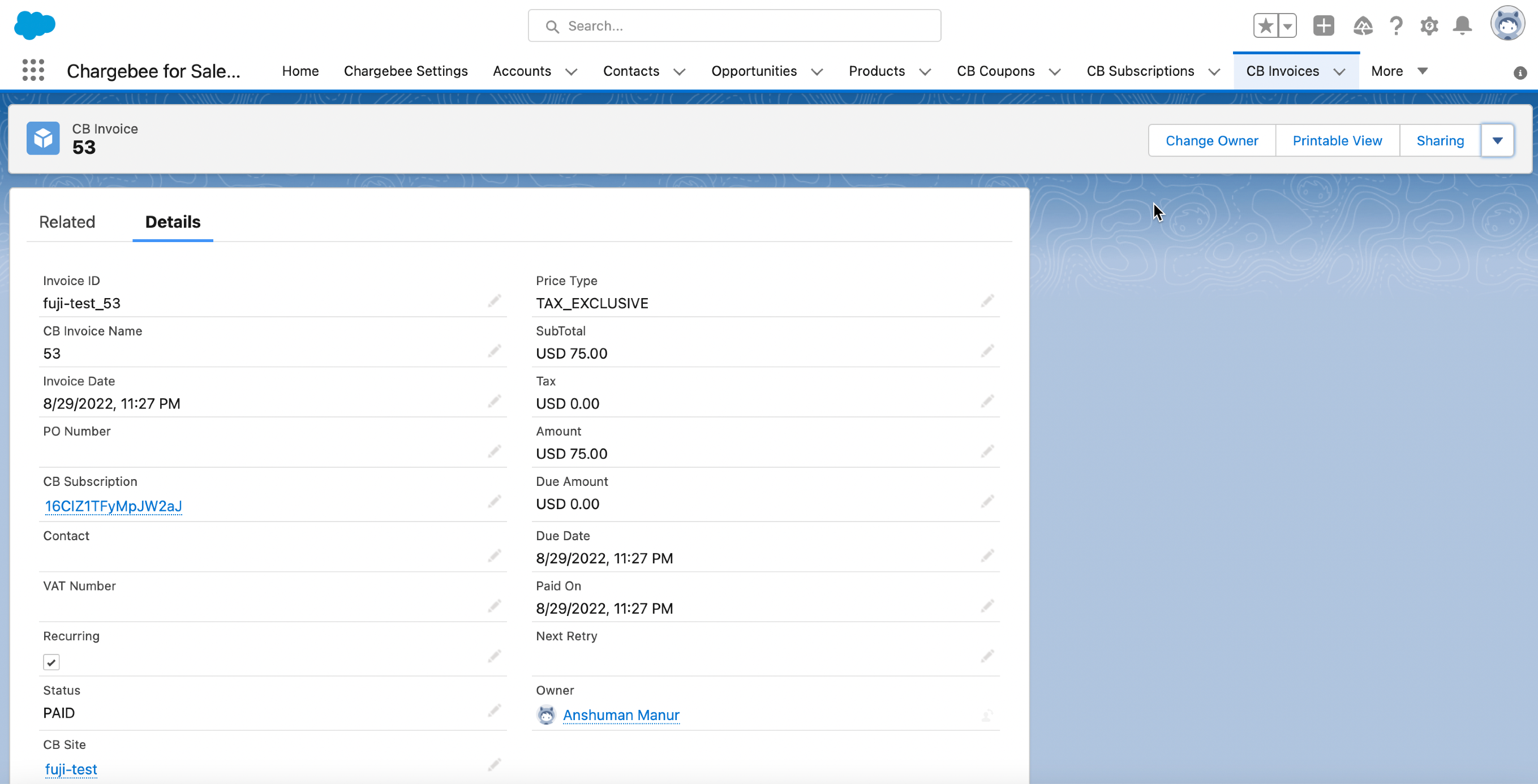Open the Notifications bell

(x=1462, y=25)
